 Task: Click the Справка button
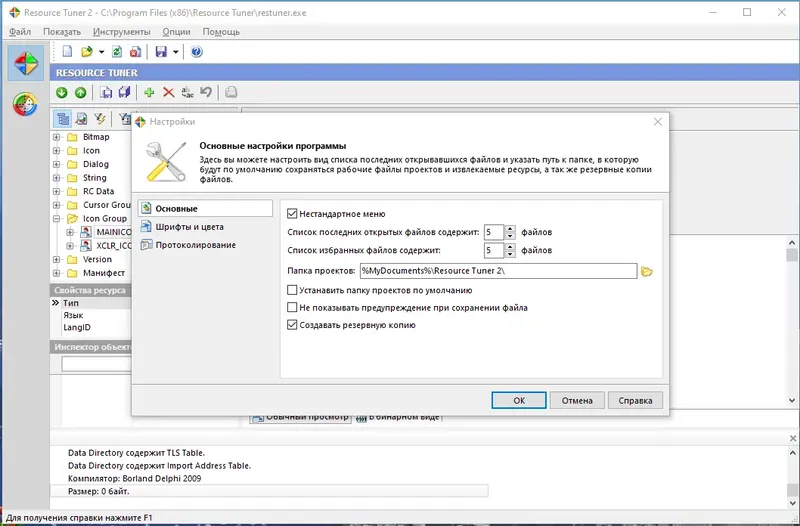(635, 400)
